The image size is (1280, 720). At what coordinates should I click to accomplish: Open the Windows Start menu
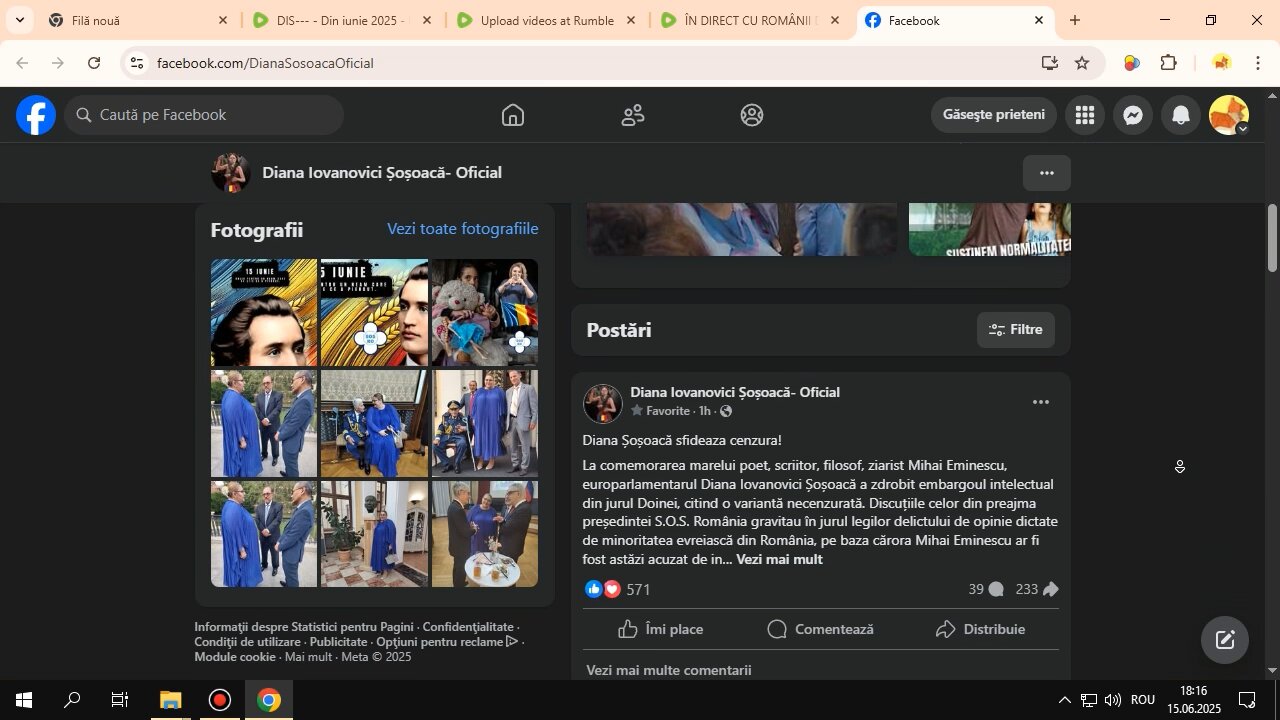click(24, 700)
